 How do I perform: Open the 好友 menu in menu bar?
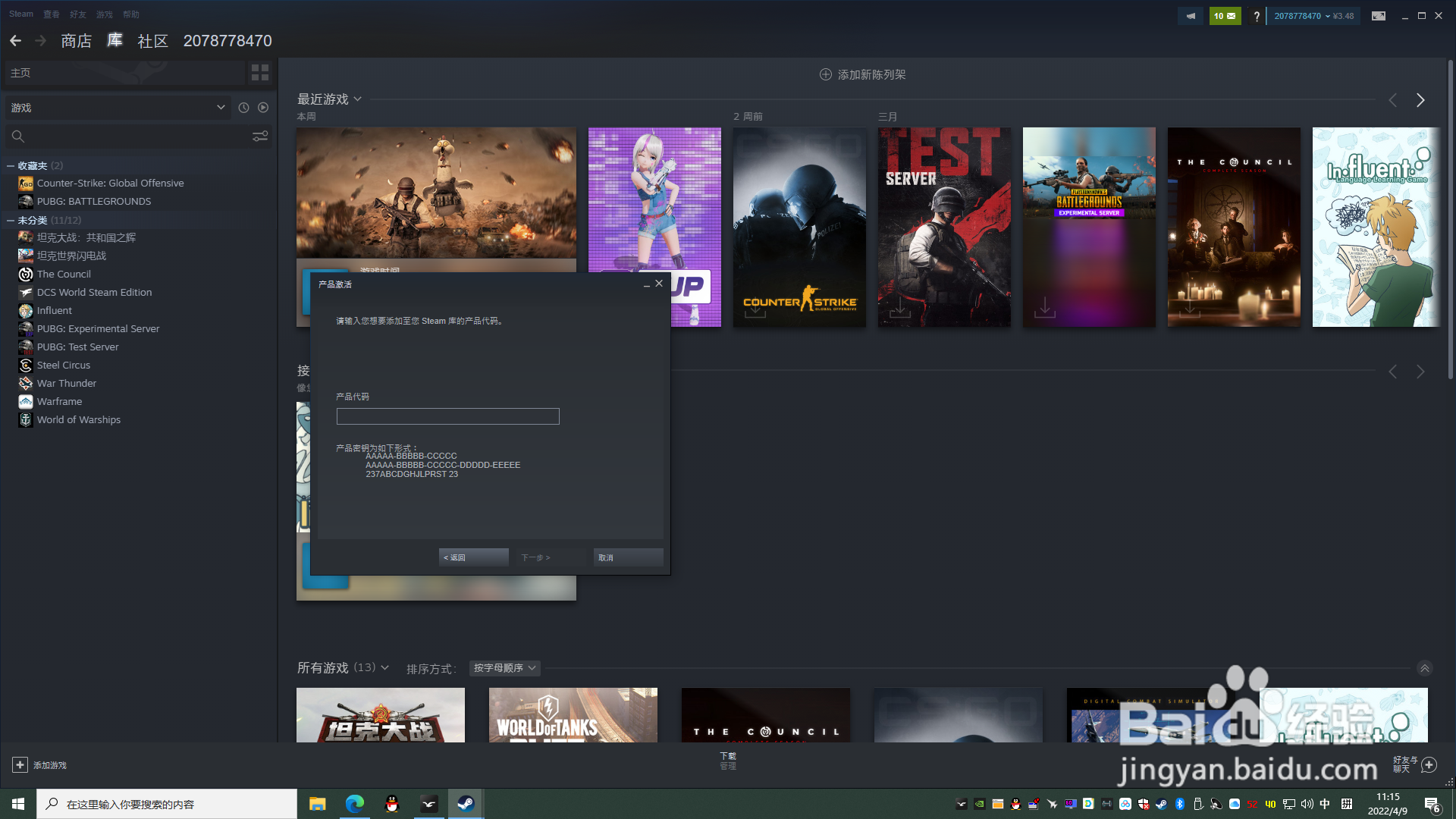click(x=77, y=14)
